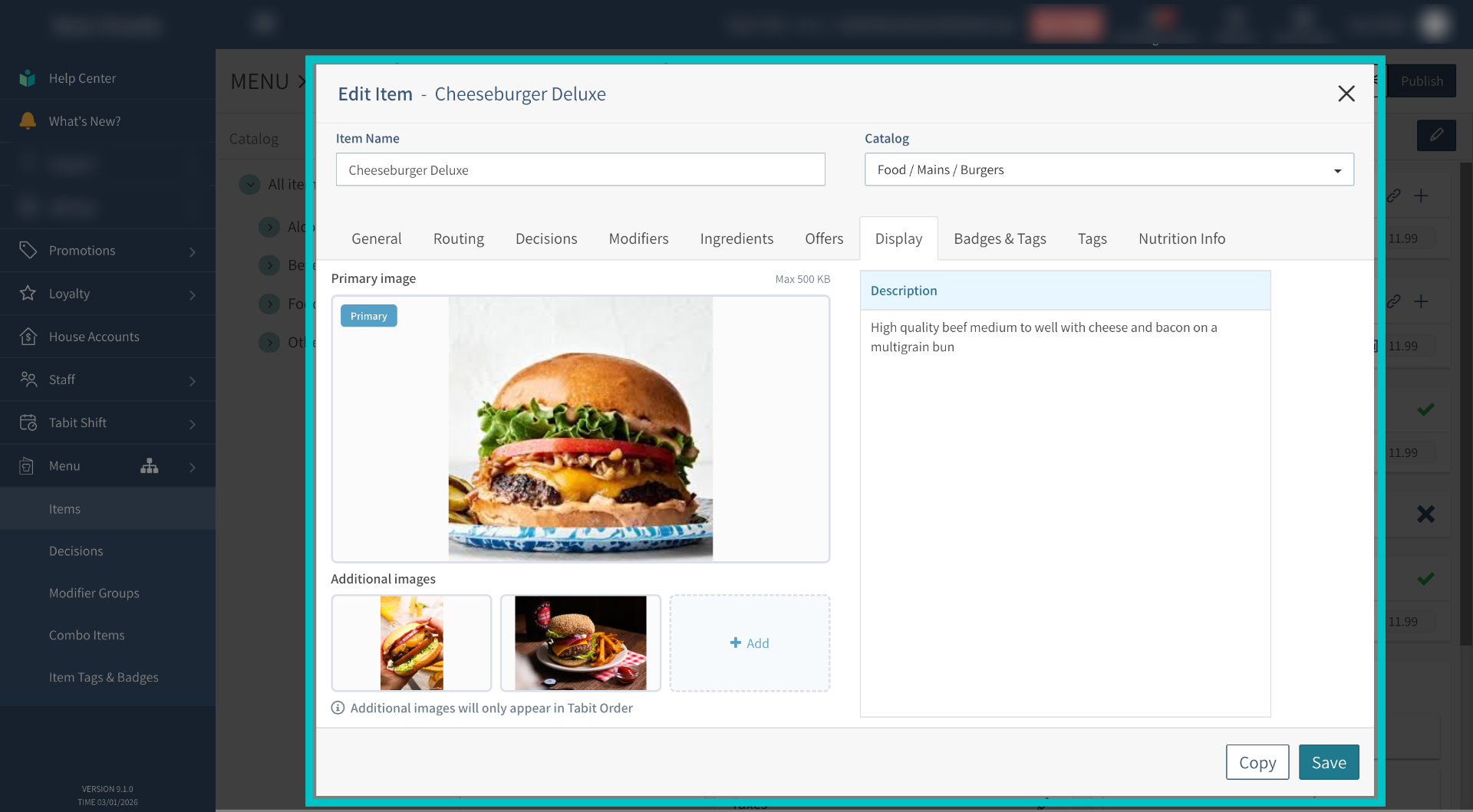The width and height of the screenshot is (1473, 812).
Task: Click Add to upload additional image
Action: tap(750, 643)
